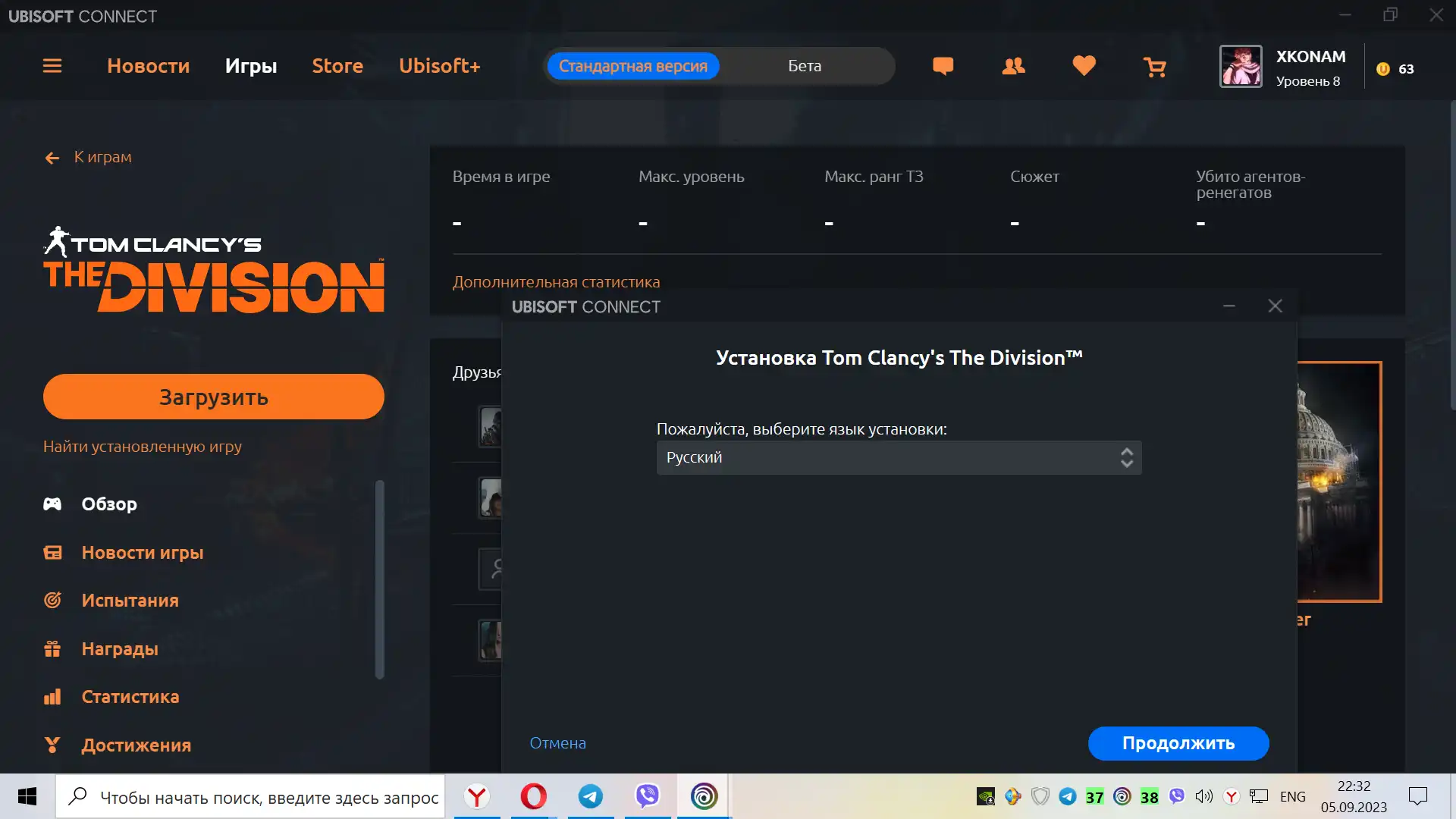Viewport: 1456px width, 819px height.
Task: Click the target icon beside Испытания
Action: 52,601
